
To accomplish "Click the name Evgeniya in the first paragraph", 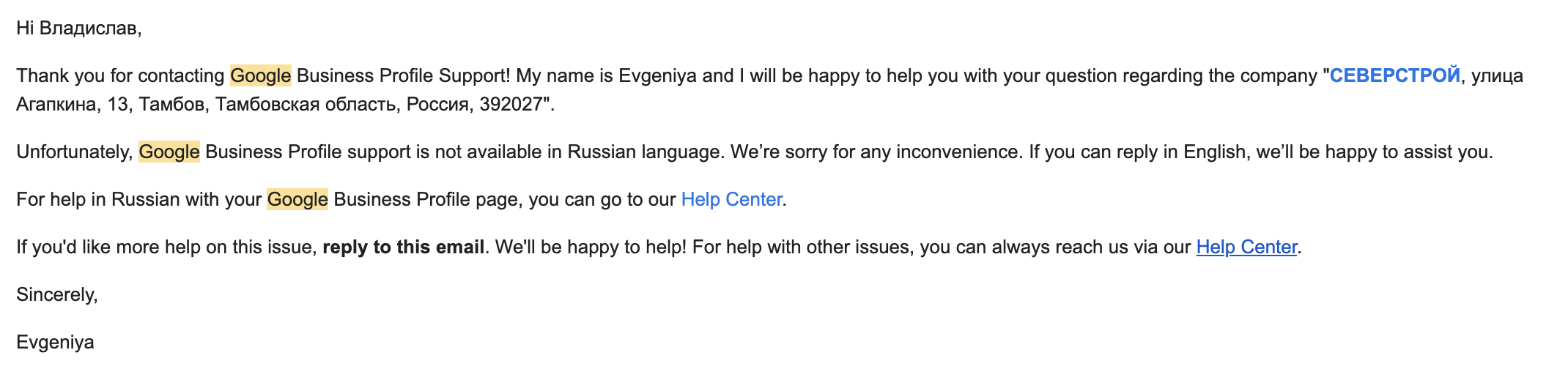I will tap(657, 76).
